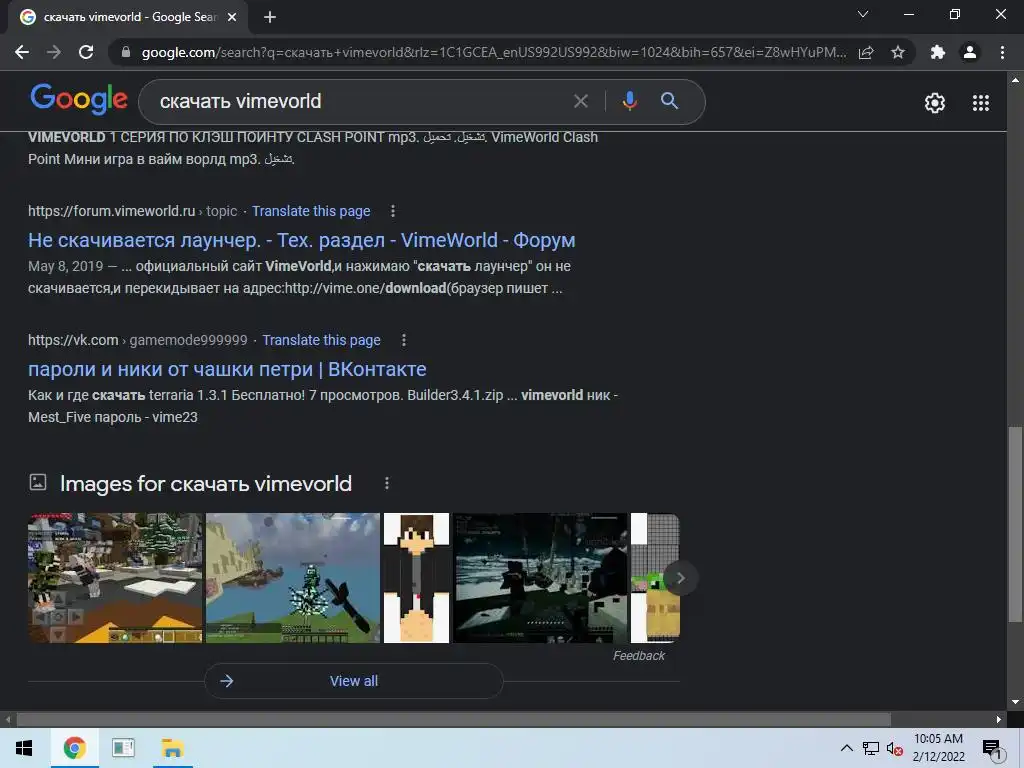Click the scroll down arrow
The width and height of the screenshot is (1024, 768).
[x=1015, y=702]
